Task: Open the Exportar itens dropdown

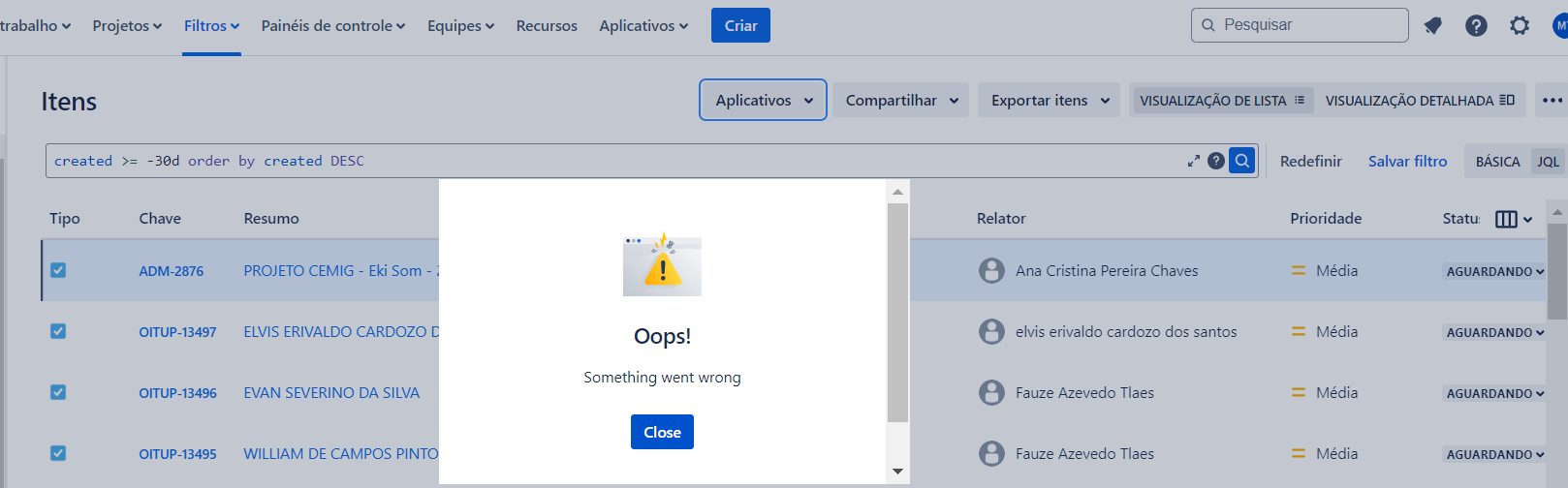Action: (1049, 100)
